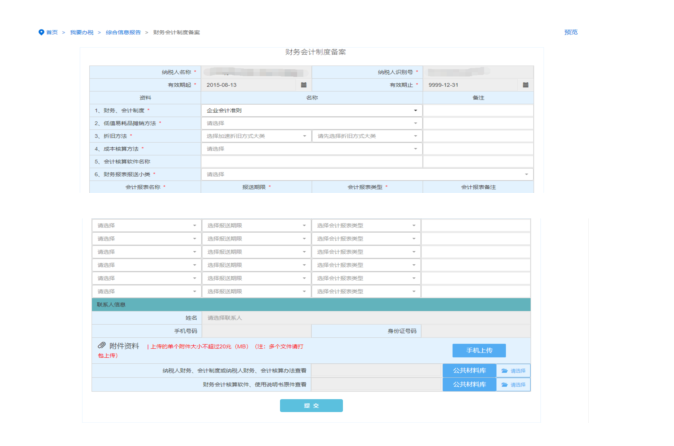This screenshot has height=446, width=674.
Task: Click the 提交 submit button
Action: (311, 405)
